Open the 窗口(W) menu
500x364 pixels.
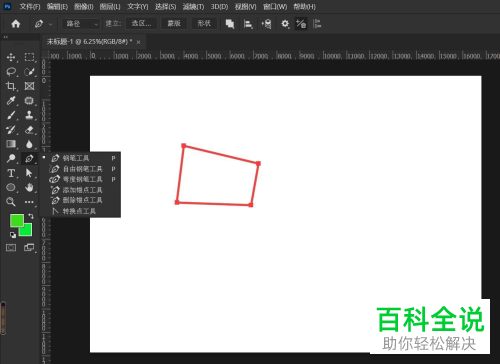275,7
